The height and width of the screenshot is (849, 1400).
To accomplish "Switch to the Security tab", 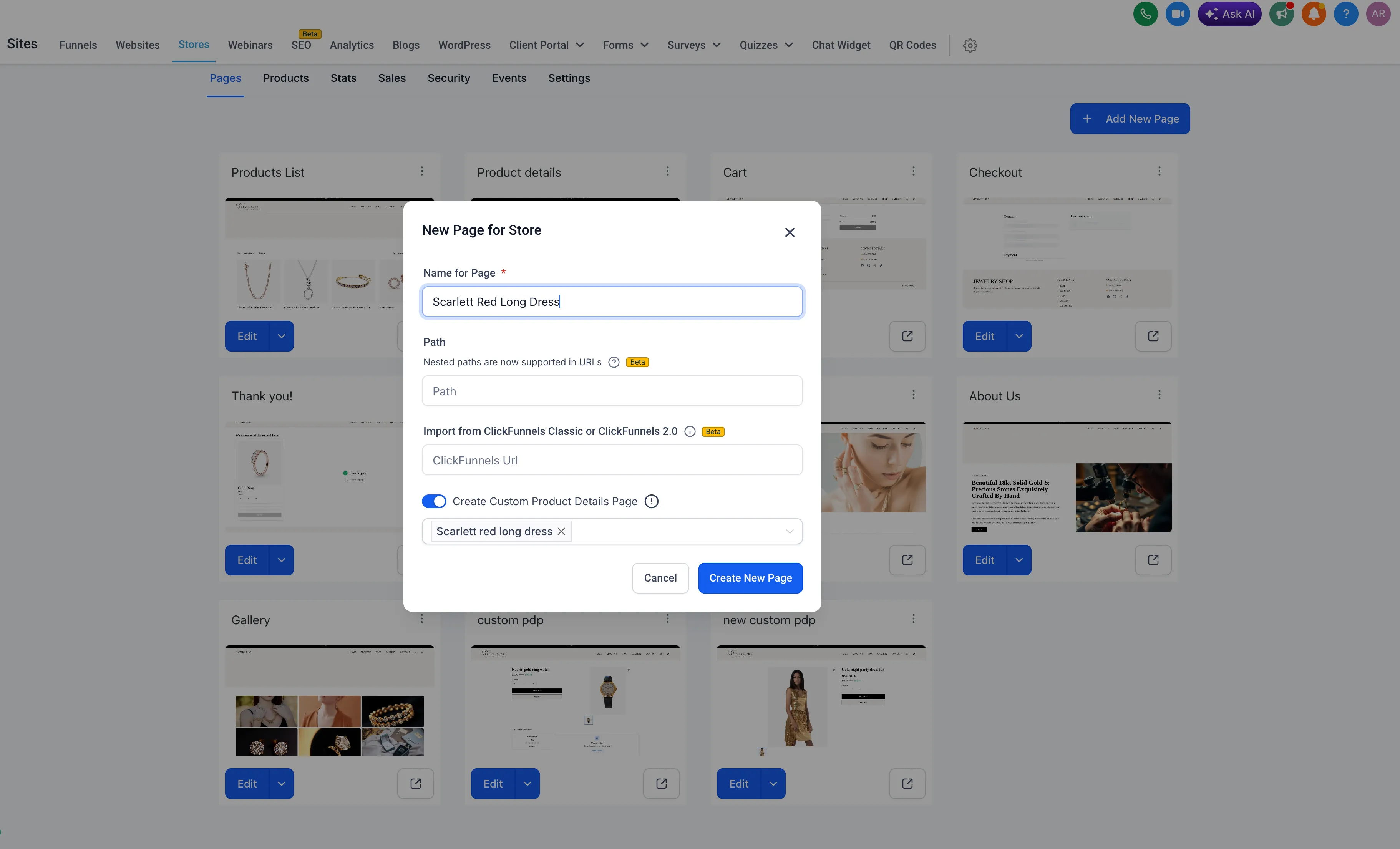I will (449, 78).
